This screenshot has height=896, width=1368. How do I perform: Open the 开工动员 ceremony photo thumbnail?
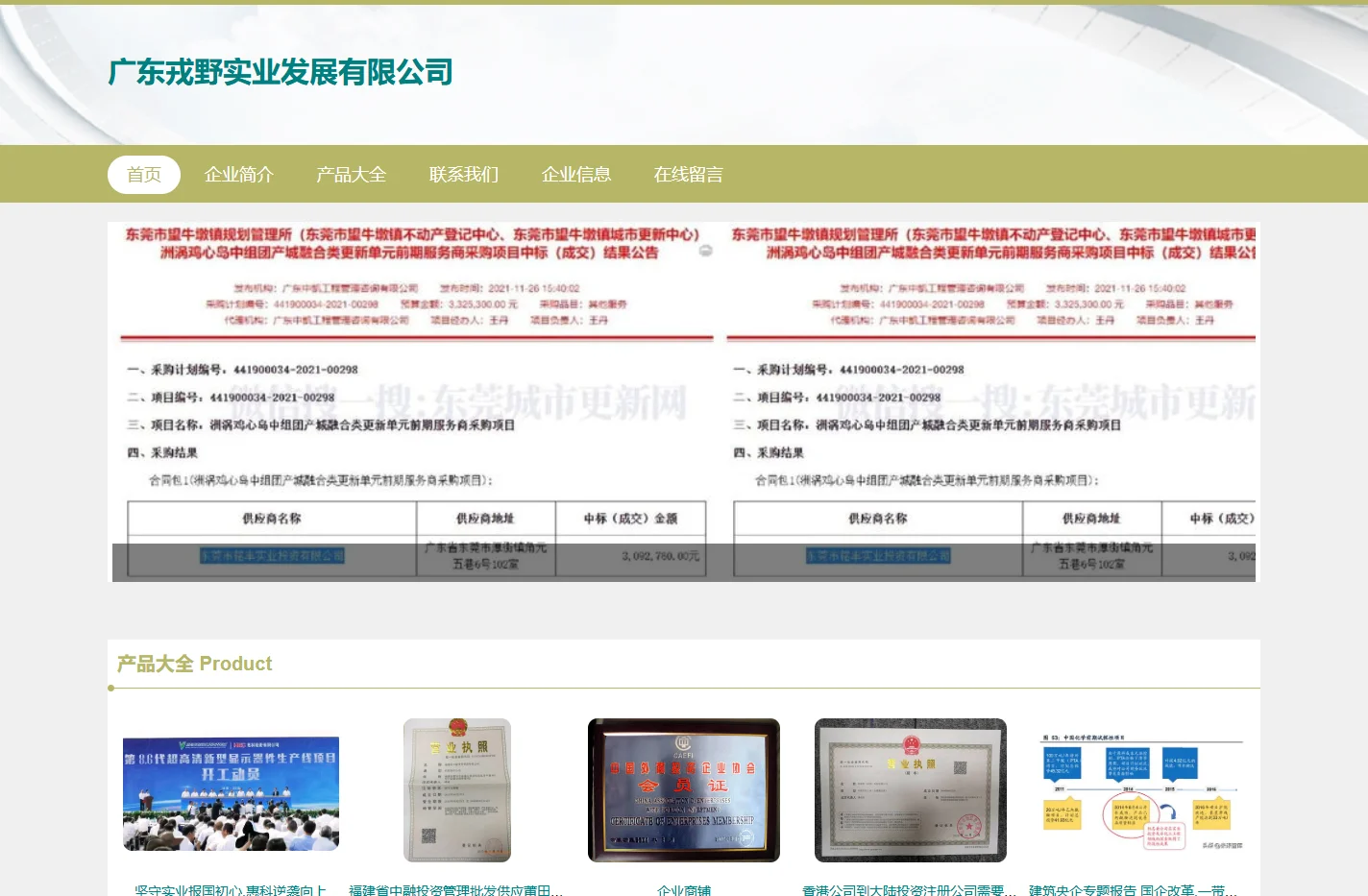(231, 793)
